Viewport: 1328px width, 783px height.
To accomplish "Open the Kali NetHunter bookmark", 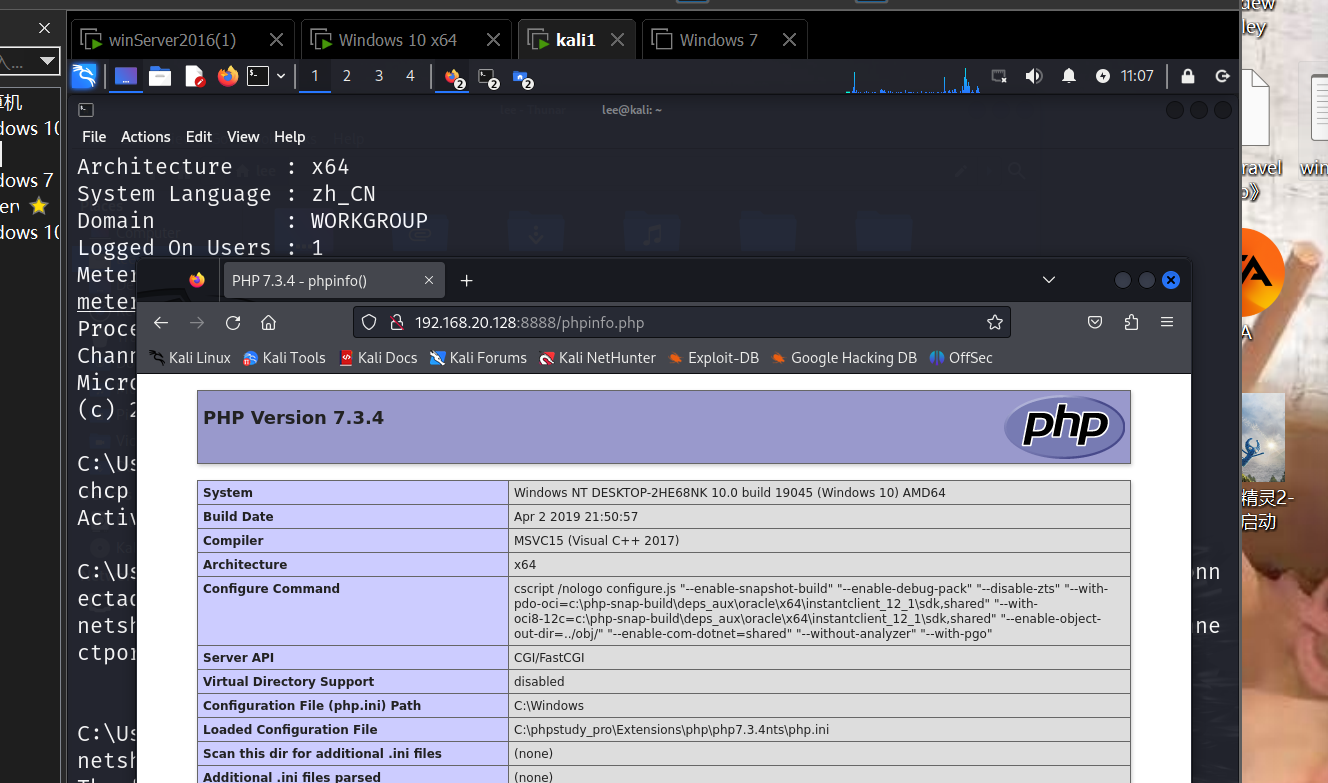I will (x=598, y=358).
